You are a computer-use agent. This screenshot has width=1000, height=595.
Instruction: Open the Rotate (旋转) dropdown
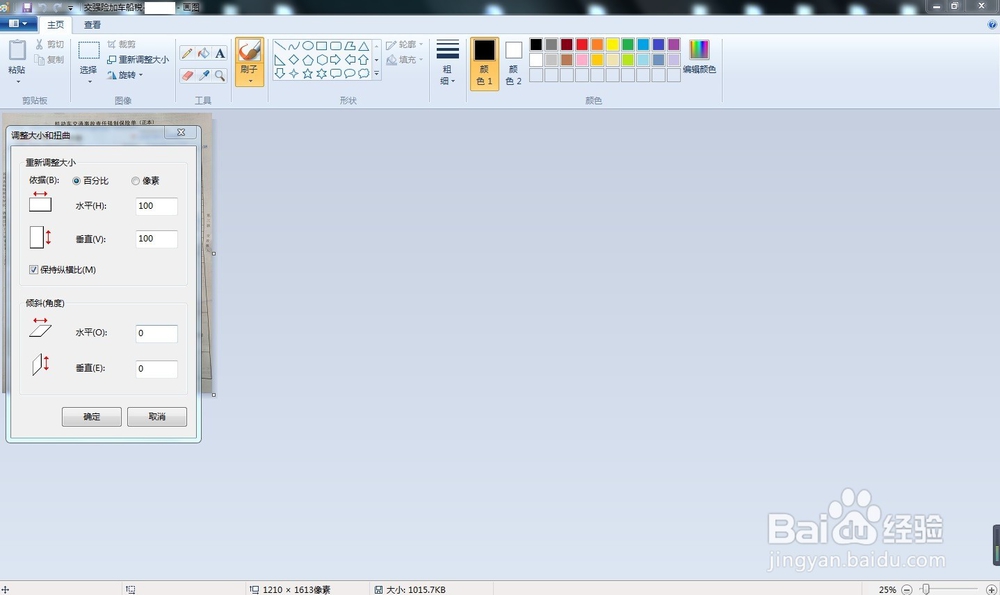tap(125, 75)
